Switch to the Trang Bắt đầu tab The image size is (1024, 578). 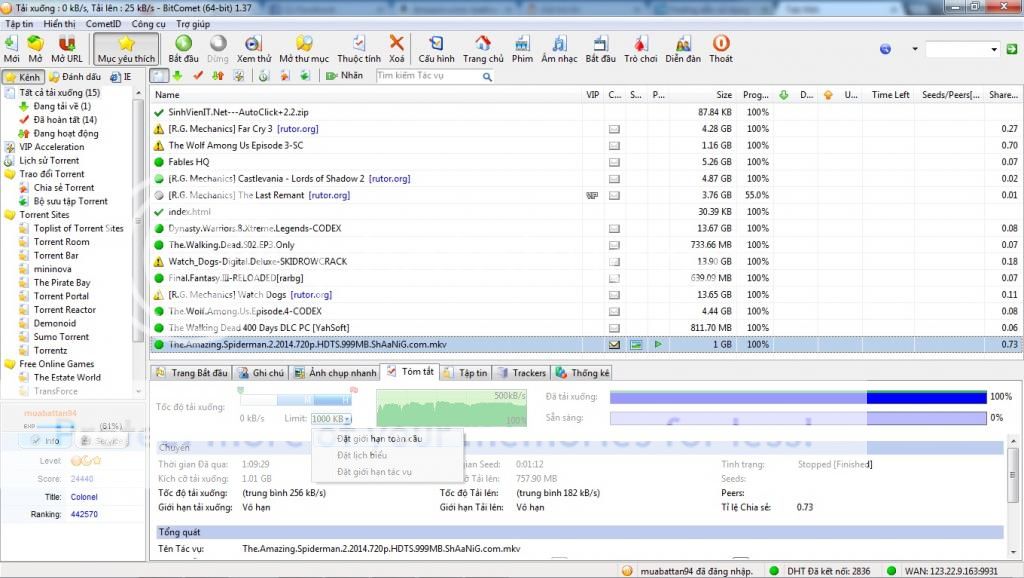click(x=192, y=373)
